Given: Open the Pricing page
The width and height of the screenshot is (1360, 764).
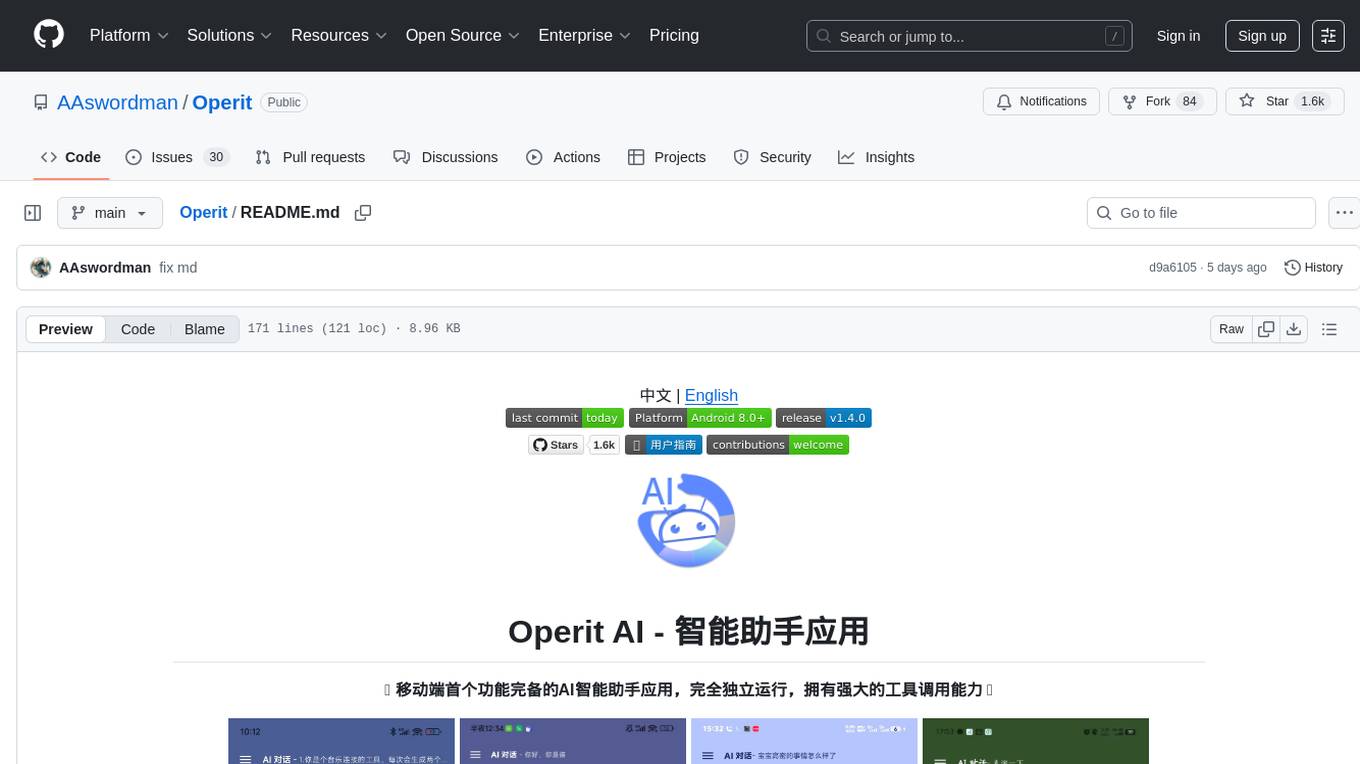Looking at the screenshot, I should coord(674,35).
